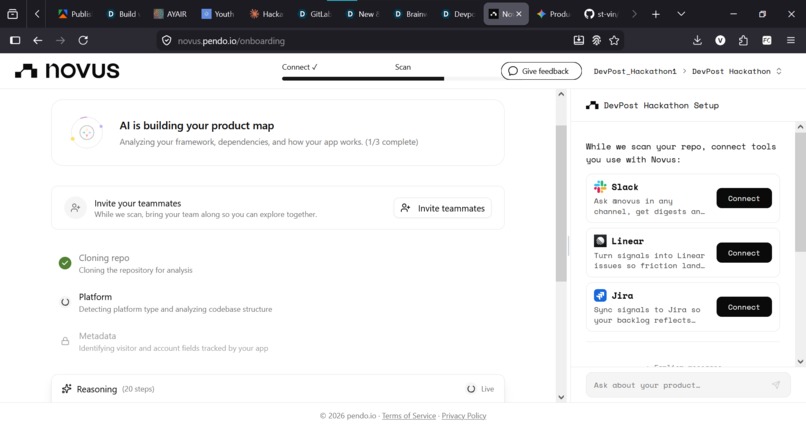
Task: Click the Give feedback button
Action: 541,71
